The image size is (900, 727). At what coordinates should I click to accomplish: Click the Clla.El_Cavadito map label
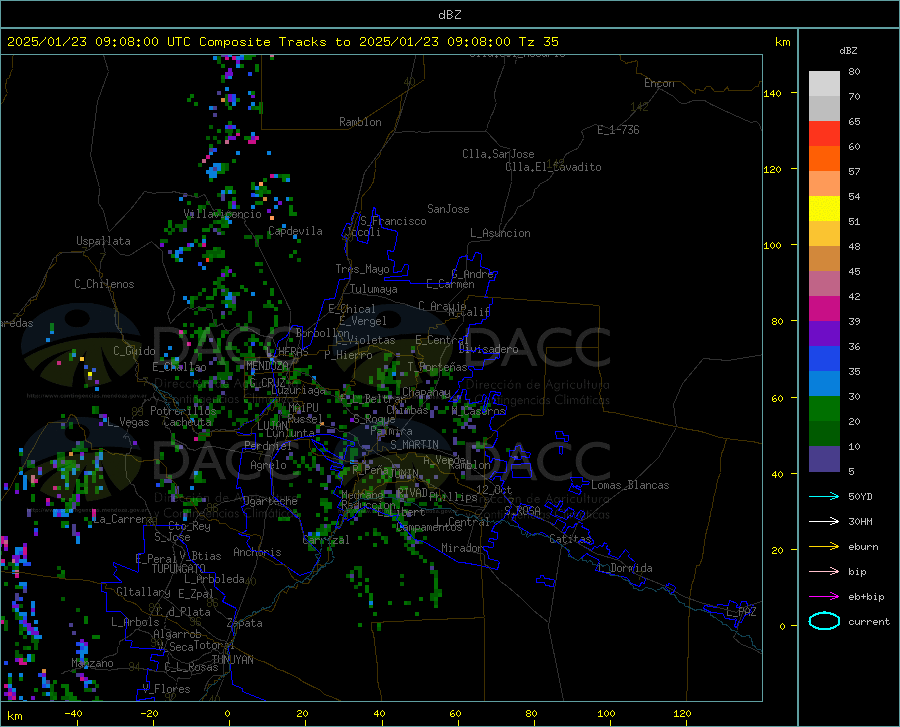tap(553, 167)
